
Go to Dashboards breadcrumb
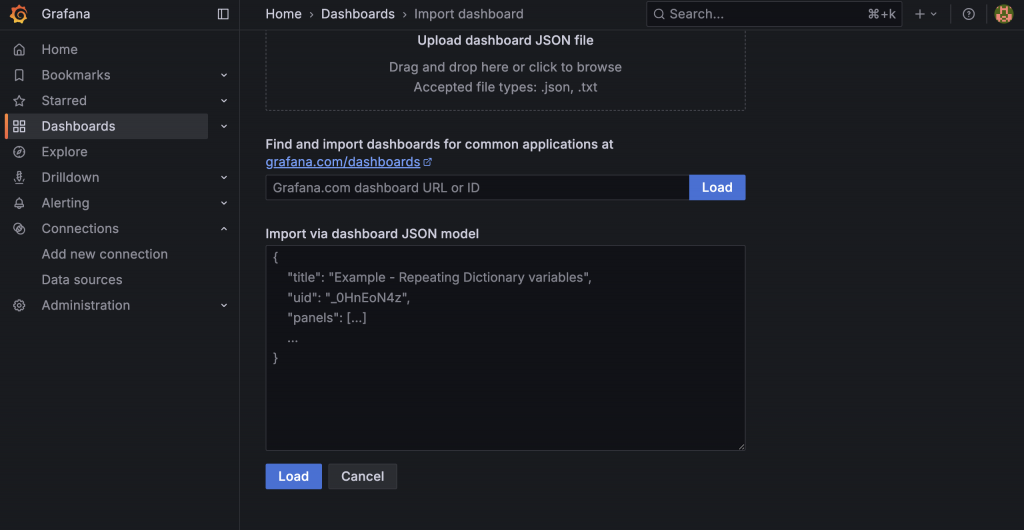point(358,14)
